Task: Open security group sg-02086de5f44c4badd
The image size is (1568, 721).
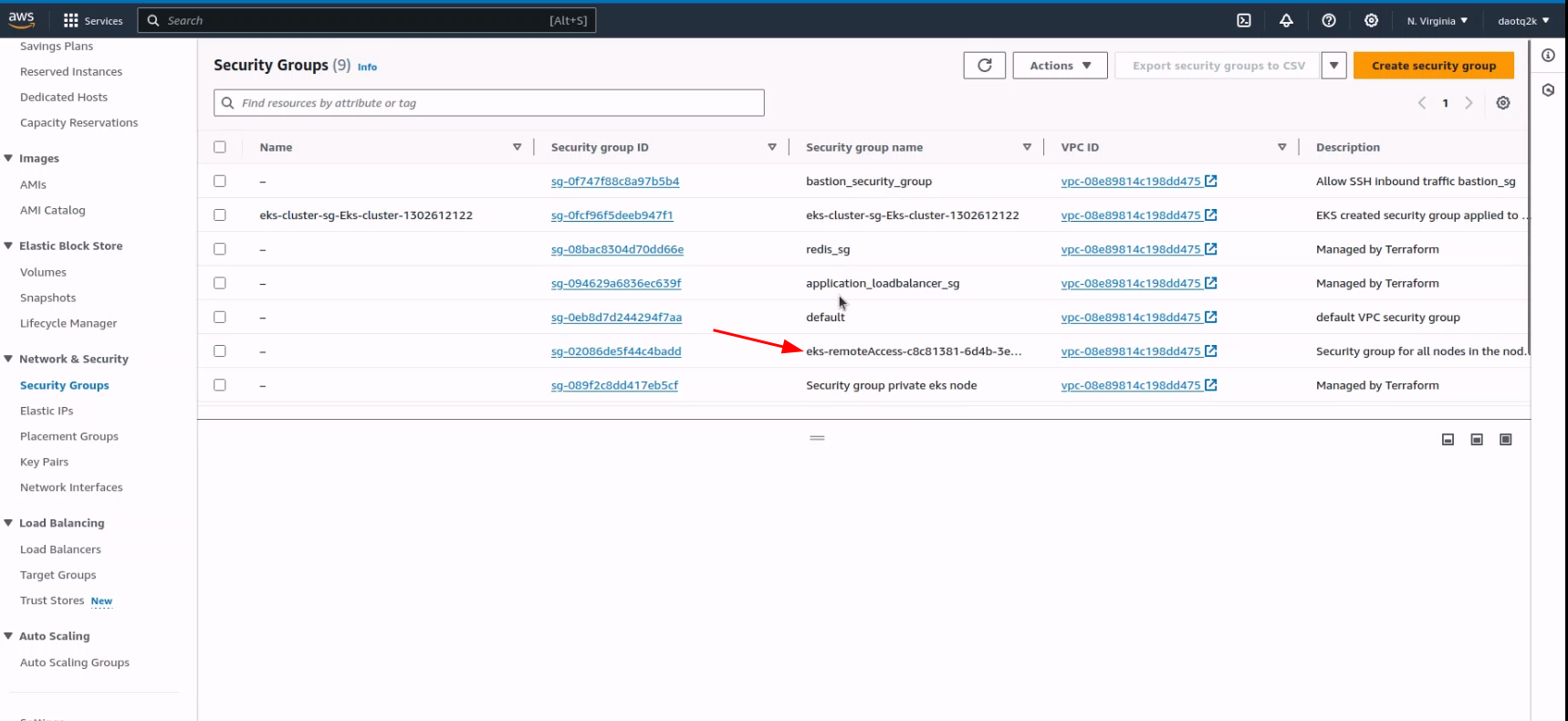Action: tap(616, 351)
